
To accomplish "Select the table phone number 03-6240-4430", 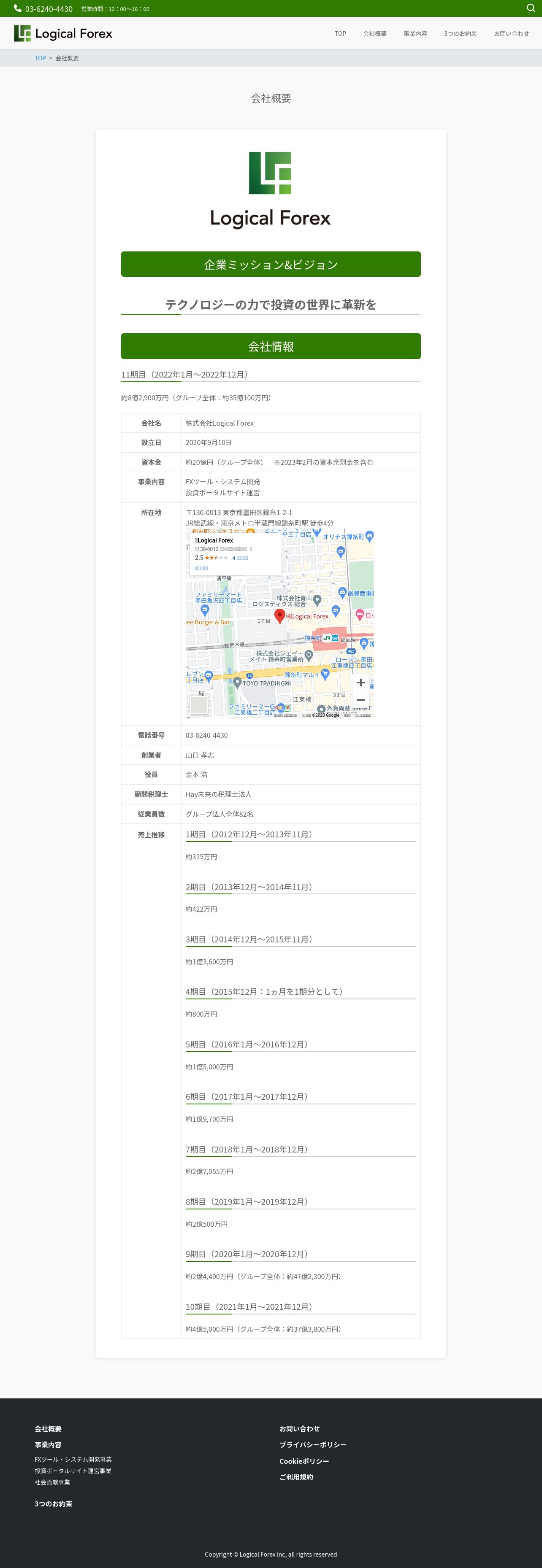I will (x=206, y=735).
